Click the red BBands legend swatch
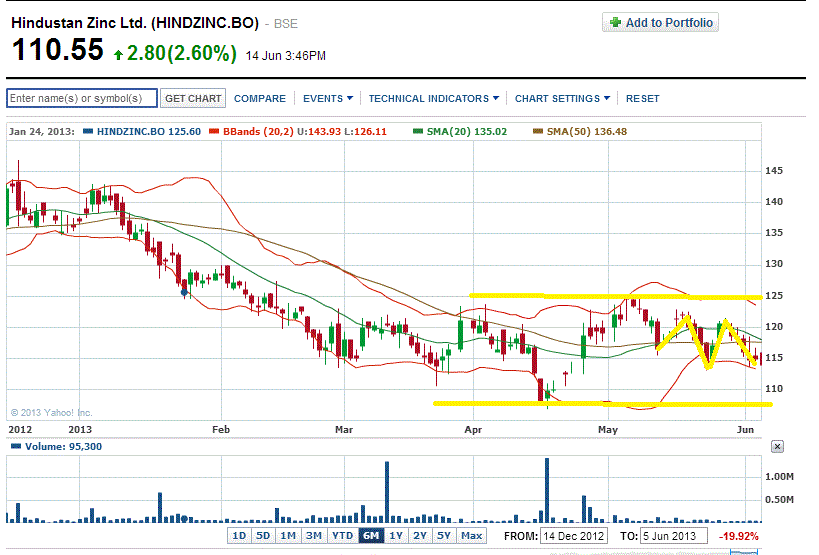The image size is (819, 555). (x=214, y=132)
